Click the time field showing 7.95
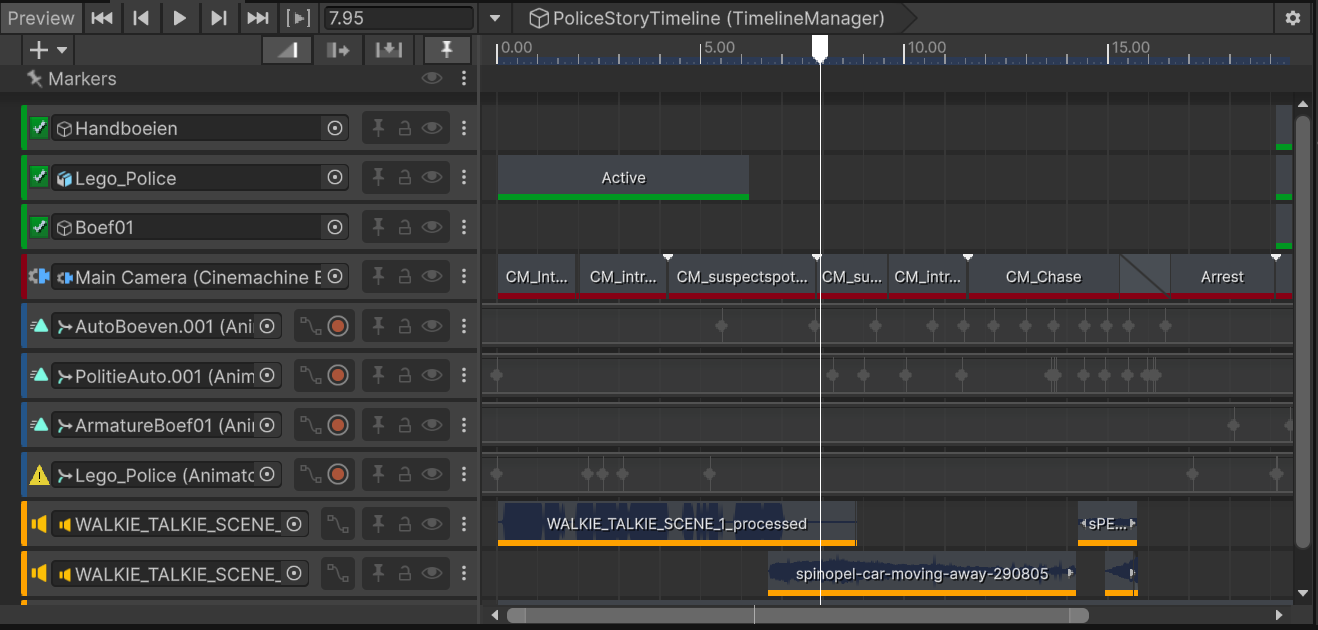Viewport: 1318px width, 630px height. click(x=398, y=18)
